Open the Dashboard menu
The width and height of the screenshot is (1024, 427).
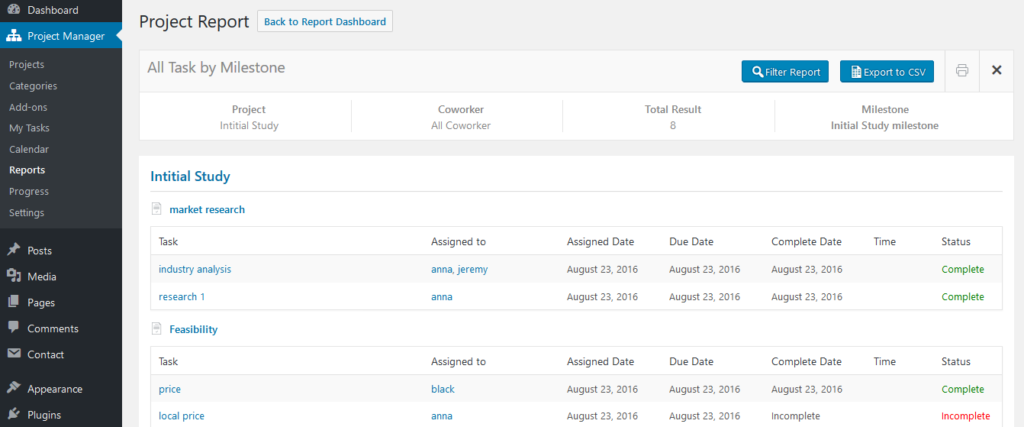[x=53, y=10]
